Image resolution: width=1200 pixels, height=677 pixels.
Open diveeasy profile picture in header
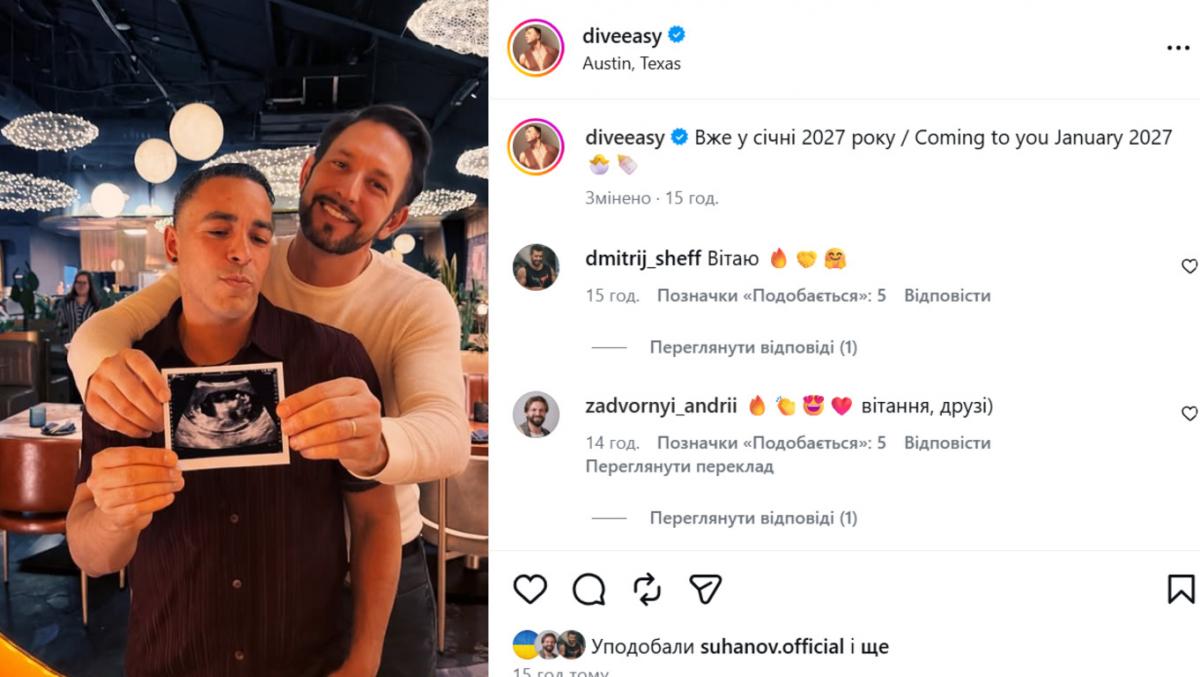[536, 48]
